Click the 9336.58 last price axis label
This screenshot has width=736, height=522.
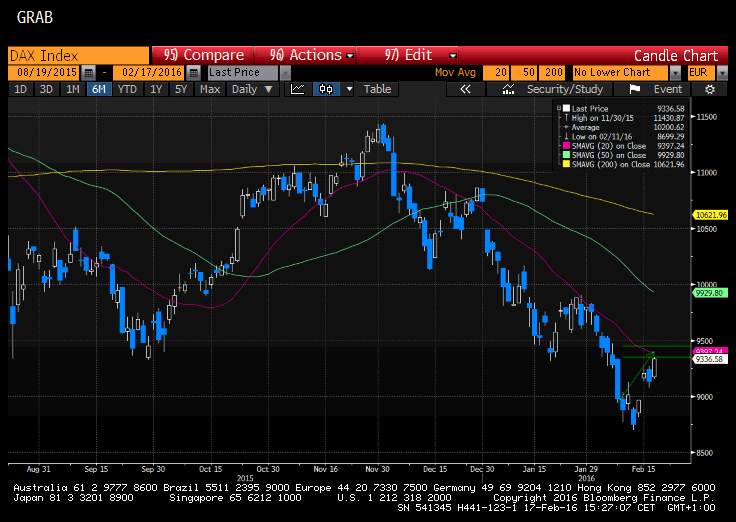711,359
